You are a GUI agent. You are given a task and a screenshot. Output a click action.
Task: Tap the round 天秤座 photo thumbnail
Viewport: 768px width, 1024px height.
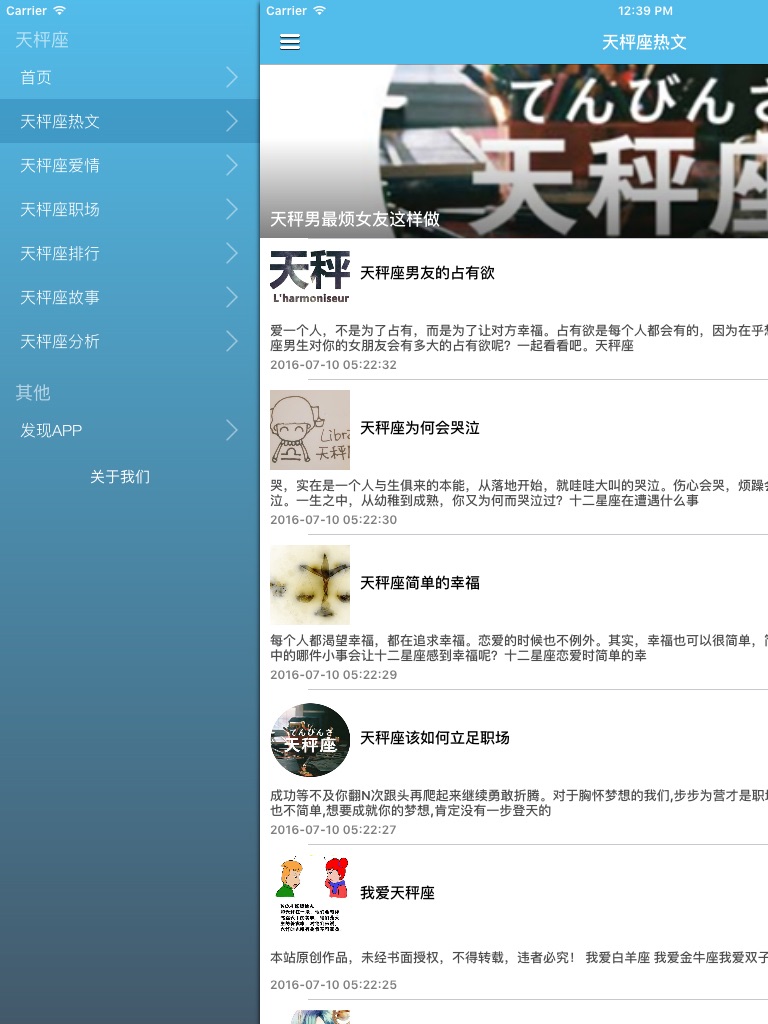point(310,739)
